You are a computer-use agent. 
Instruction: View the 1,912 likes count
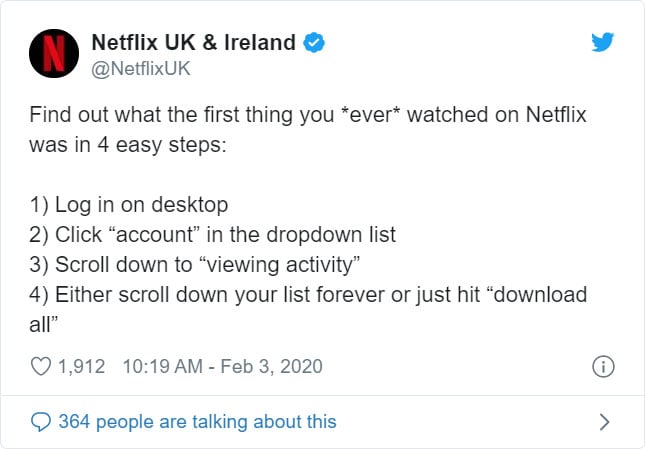point(81,366)
